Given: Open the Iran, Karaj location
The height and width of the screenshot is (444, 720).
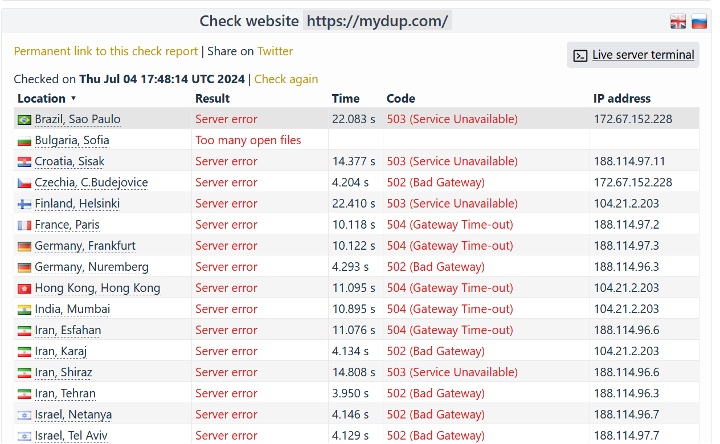Looking at the screenshot, I should (61, 352).
